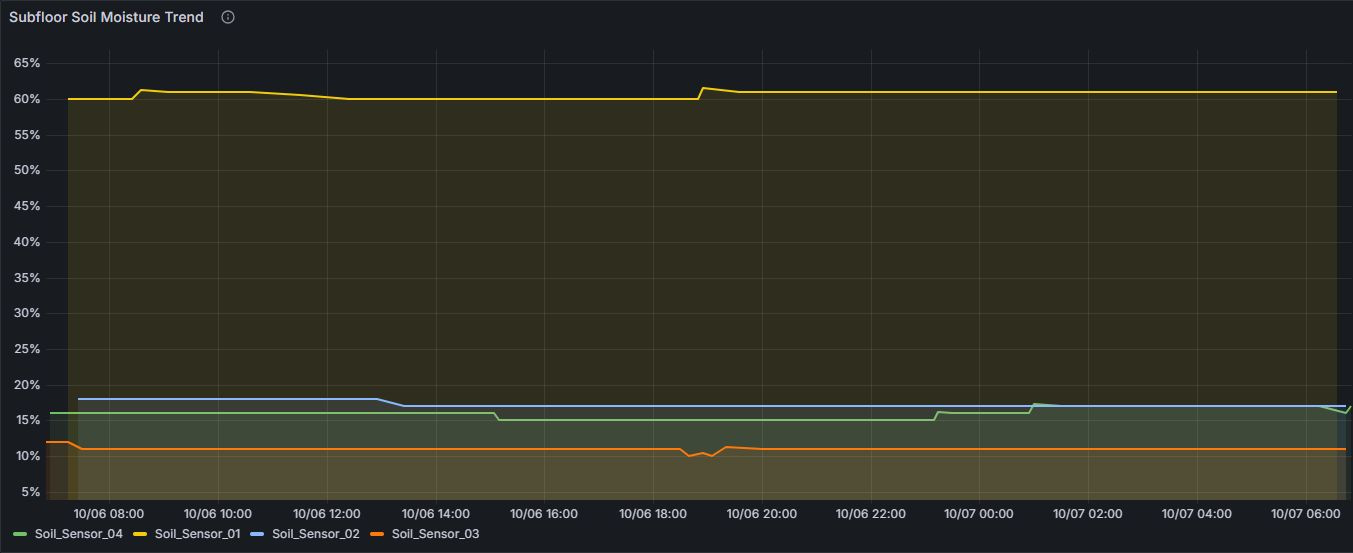Click the 10/06 08:00 time axis label

(x=109, y=514)
